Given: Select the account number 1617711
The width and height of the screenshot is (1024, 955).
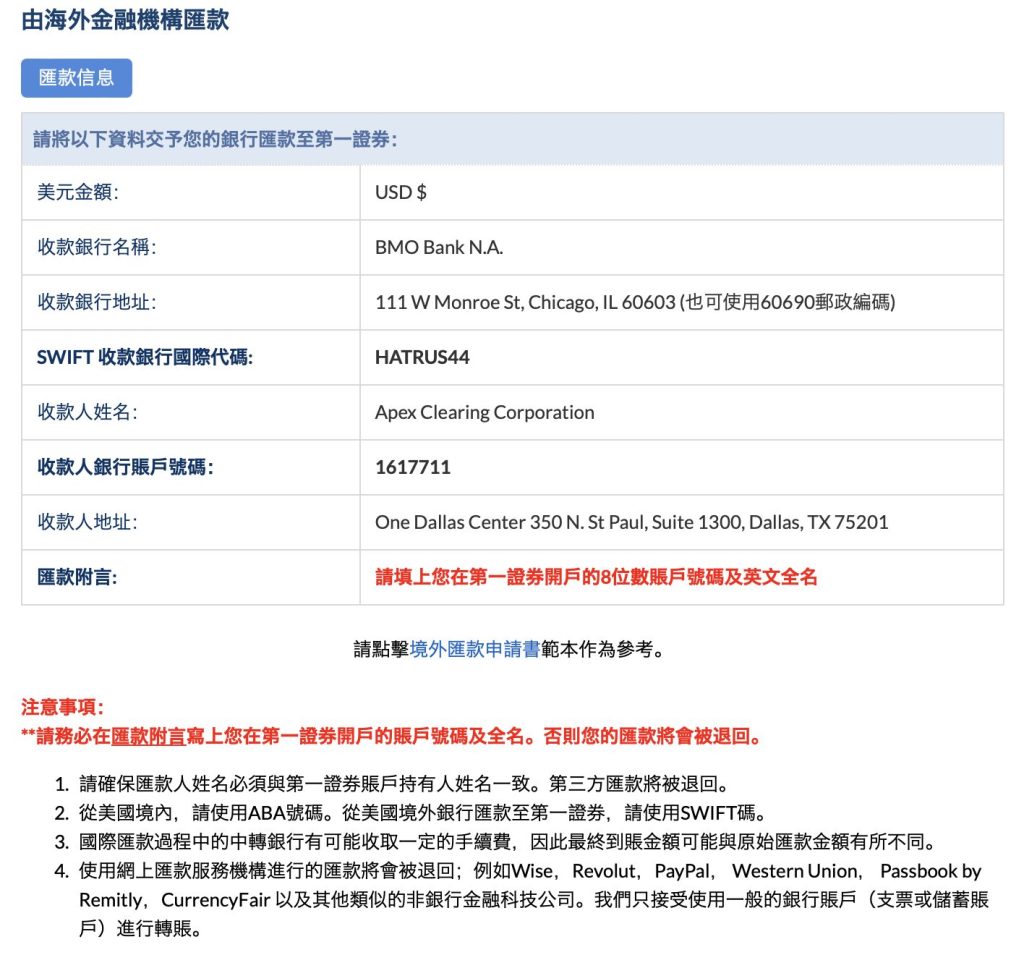Looking at the screenshot, I should click(413, 467).
